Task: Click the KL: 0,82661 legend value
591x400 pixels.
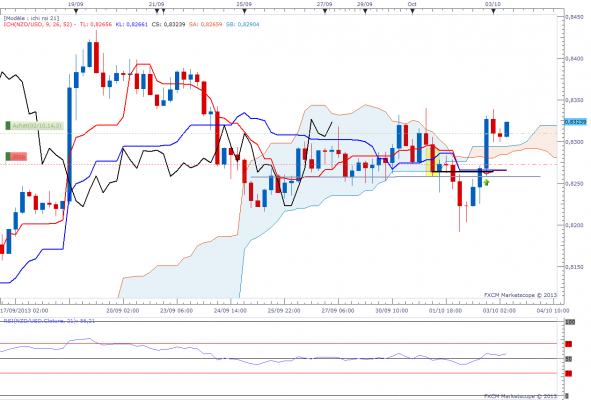Action: pyautogui.click(x=132, y=24)
